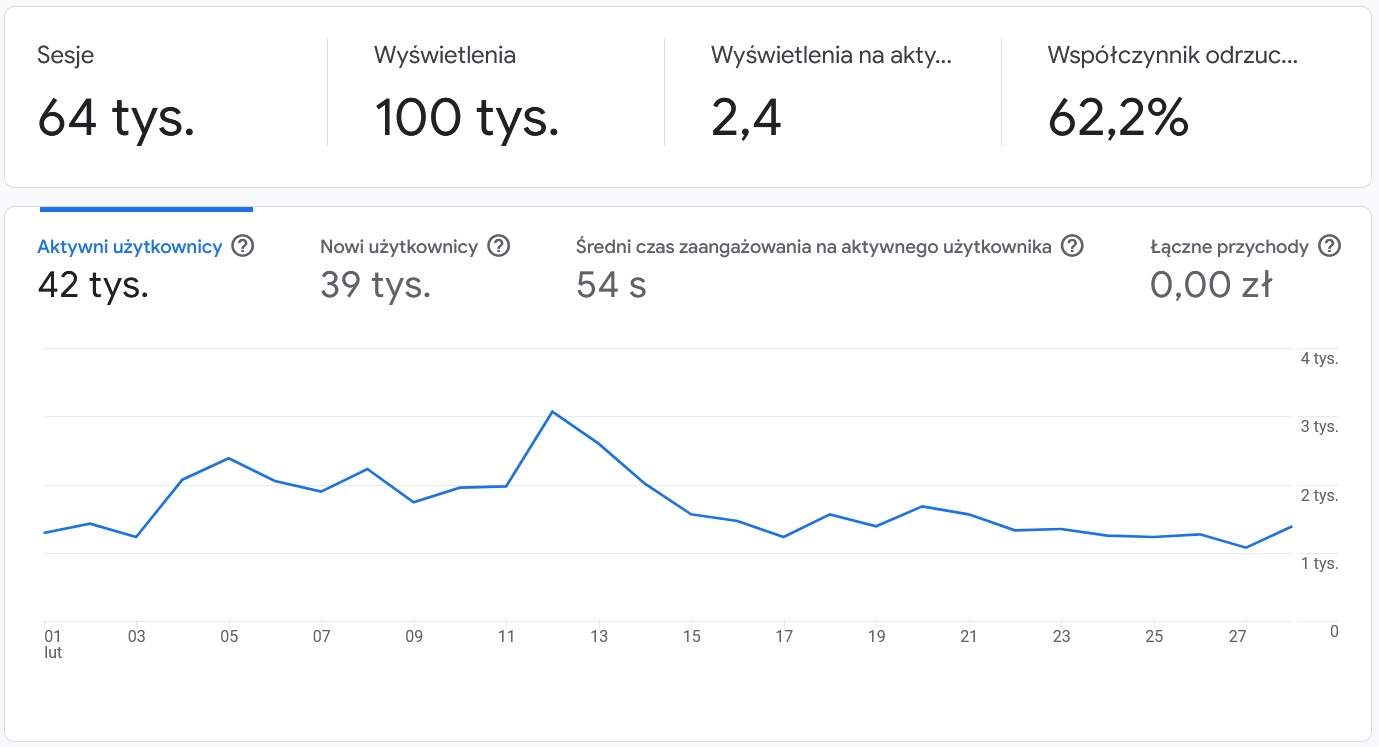This screenshot has width=1379, height=747.
Task: Click the 54 s engagement time value
Action: pos(611,286)
